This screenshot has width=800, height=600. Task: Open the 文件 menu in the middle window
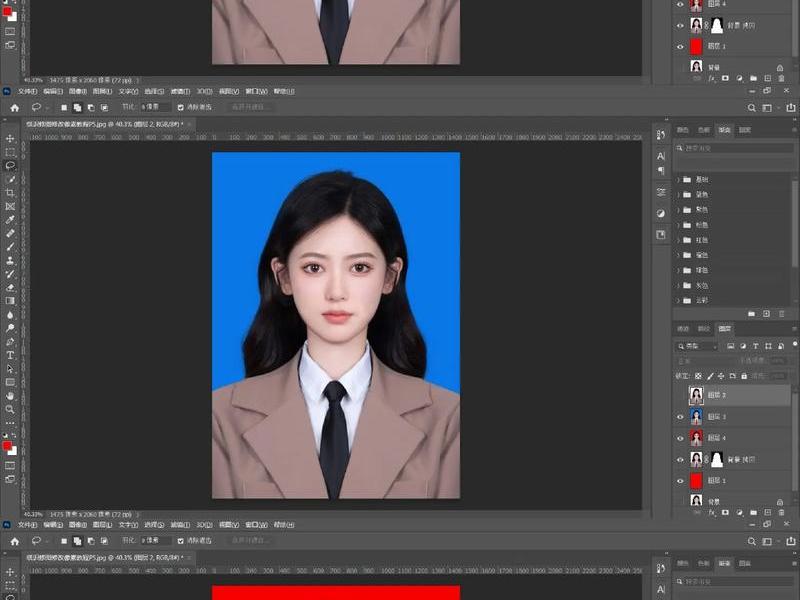pos(28,91)
